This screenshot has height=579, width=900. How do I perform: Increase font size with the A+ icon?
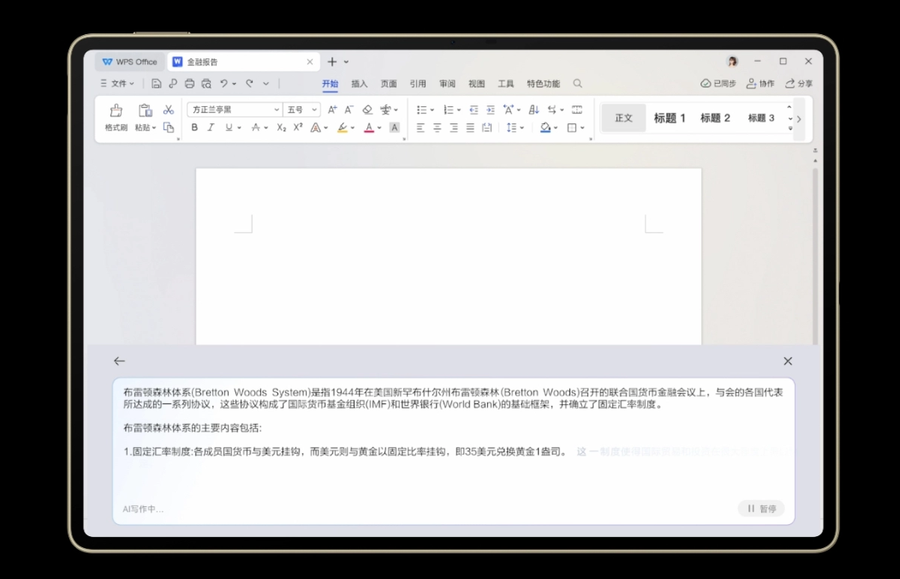[332, 110]
